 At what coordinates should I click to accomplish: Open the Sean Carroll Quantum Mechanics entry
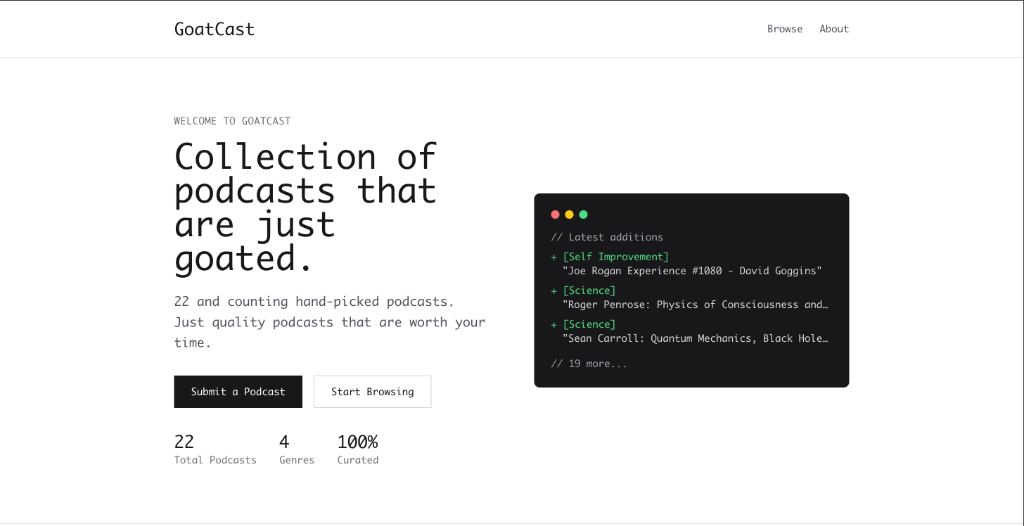click(x=695, y=338)
